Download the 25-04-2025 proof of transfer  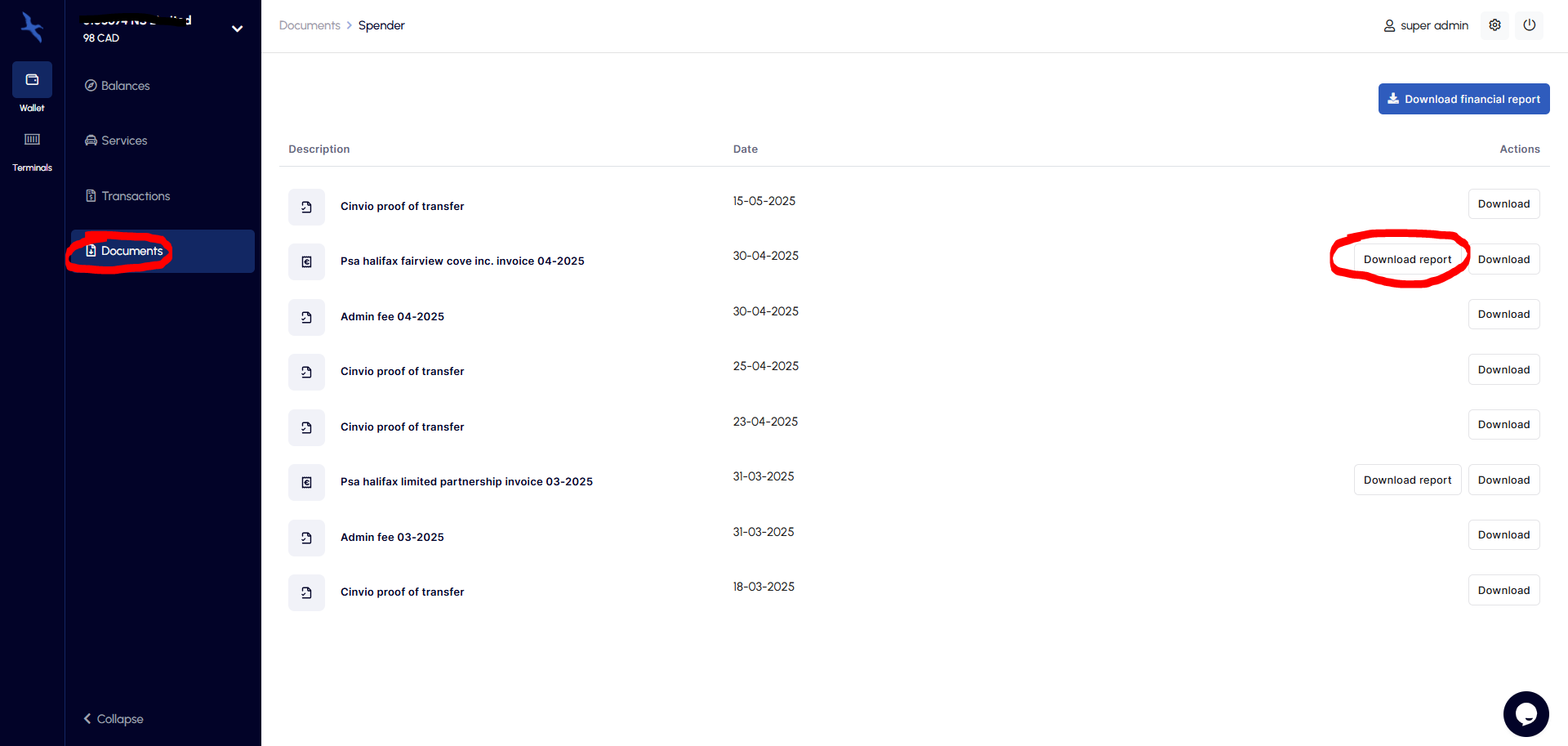1503,369
